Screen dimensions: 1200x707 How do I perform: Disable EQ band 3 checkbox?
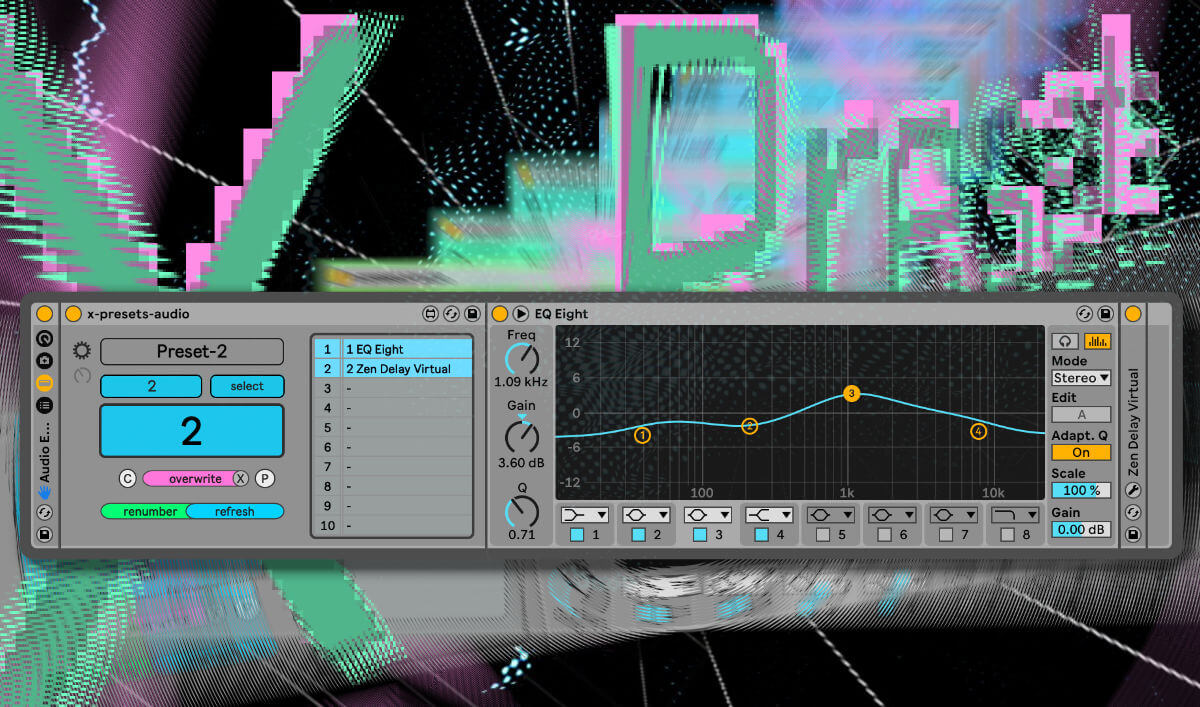click(700, 535)
